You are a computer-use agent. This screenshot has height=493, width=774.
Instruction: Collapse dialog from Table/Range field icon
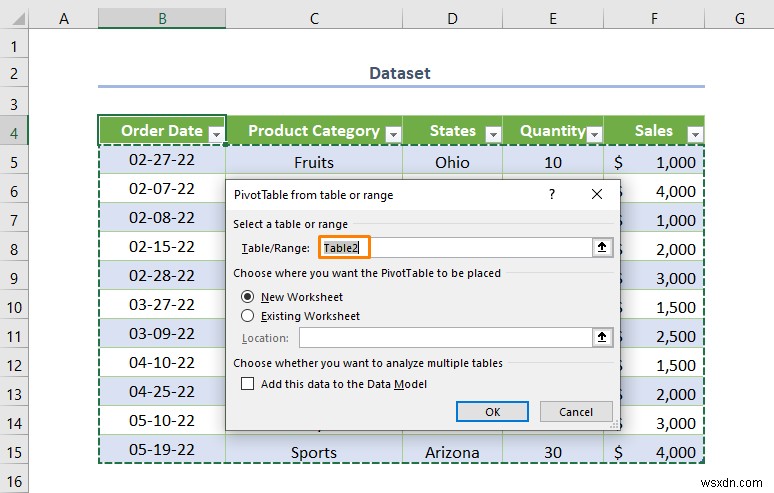[x=602, y=248]
